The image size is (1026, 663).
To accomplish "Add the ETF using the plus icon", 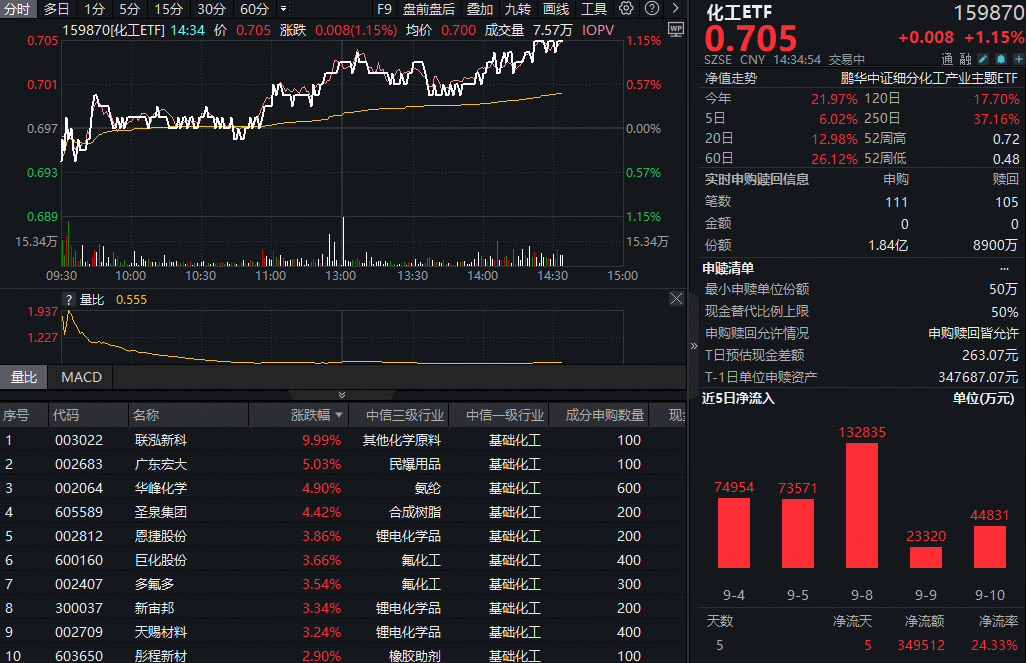I will point(1019,59).
